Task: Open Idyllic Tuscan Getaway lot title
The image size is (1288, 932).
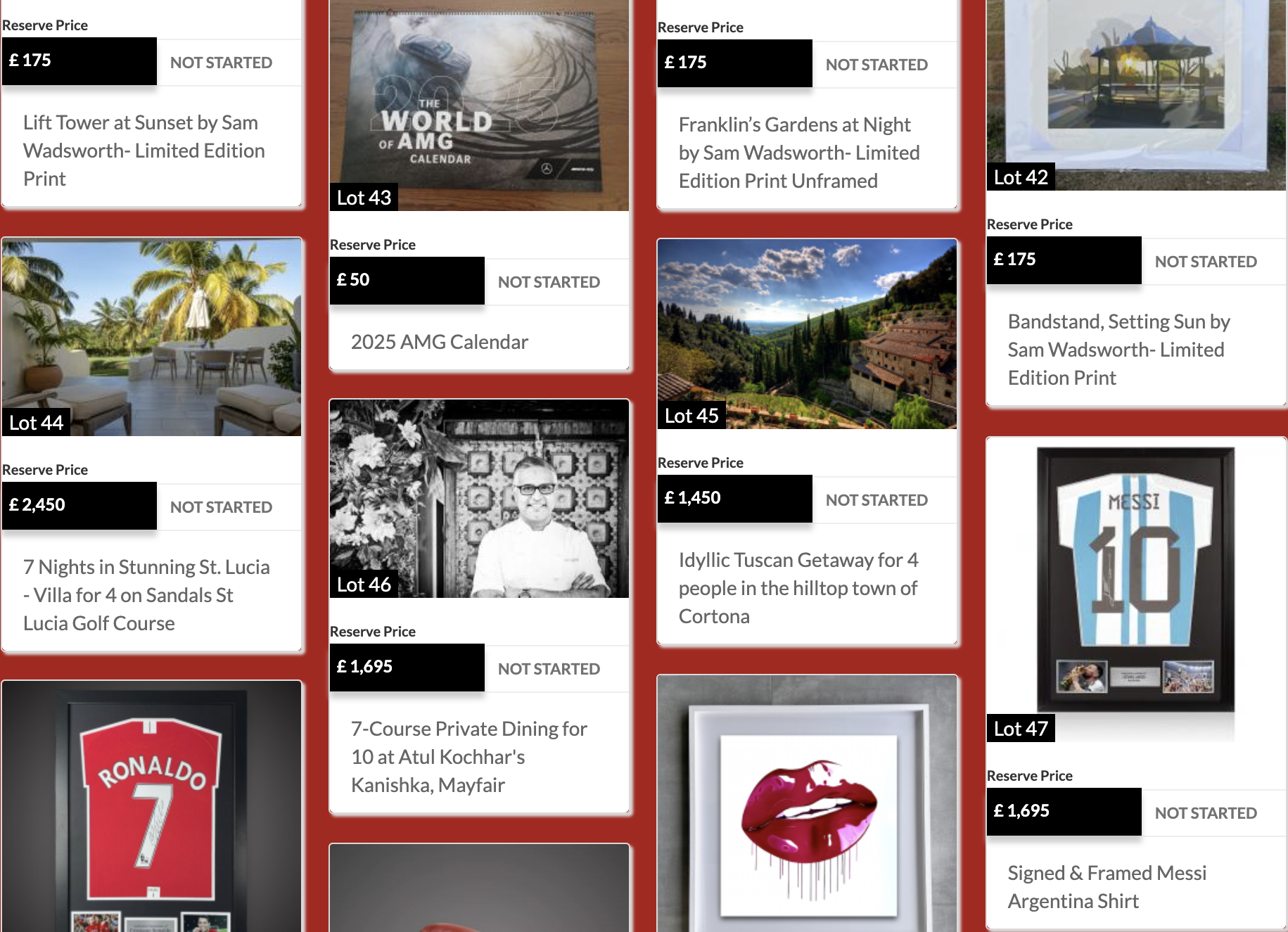Action: tap(798, 588)
